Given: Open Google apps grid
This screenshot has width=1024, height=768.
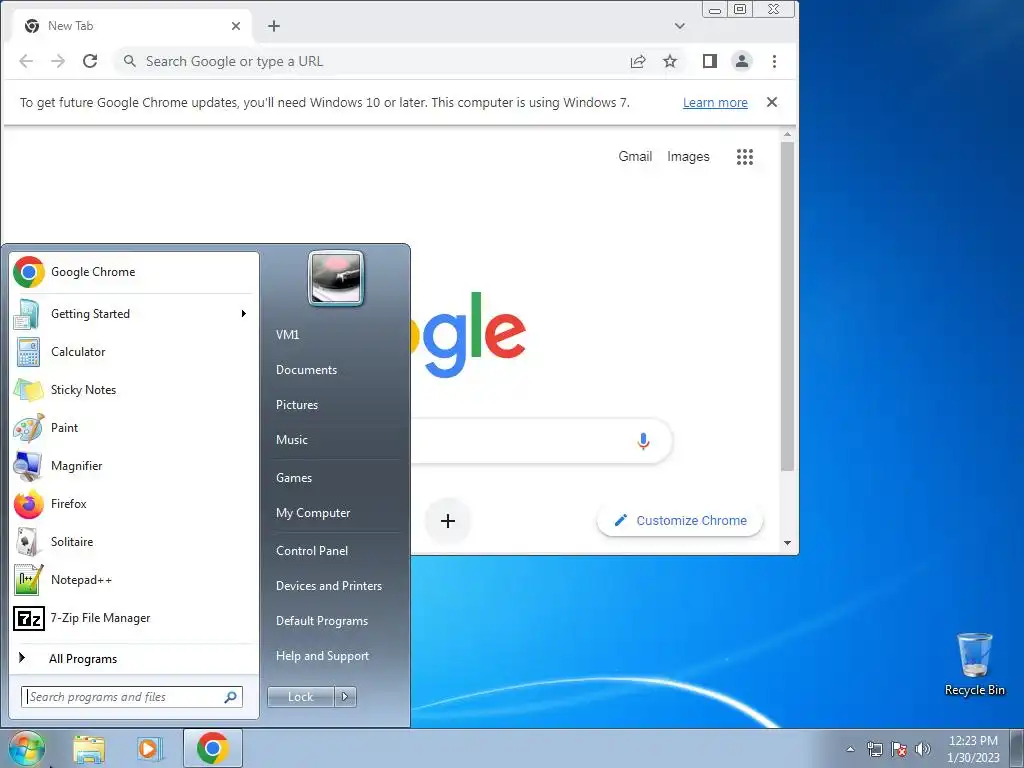Looking at the screenshot, I should pyautogui.click(x=745, y=157).
